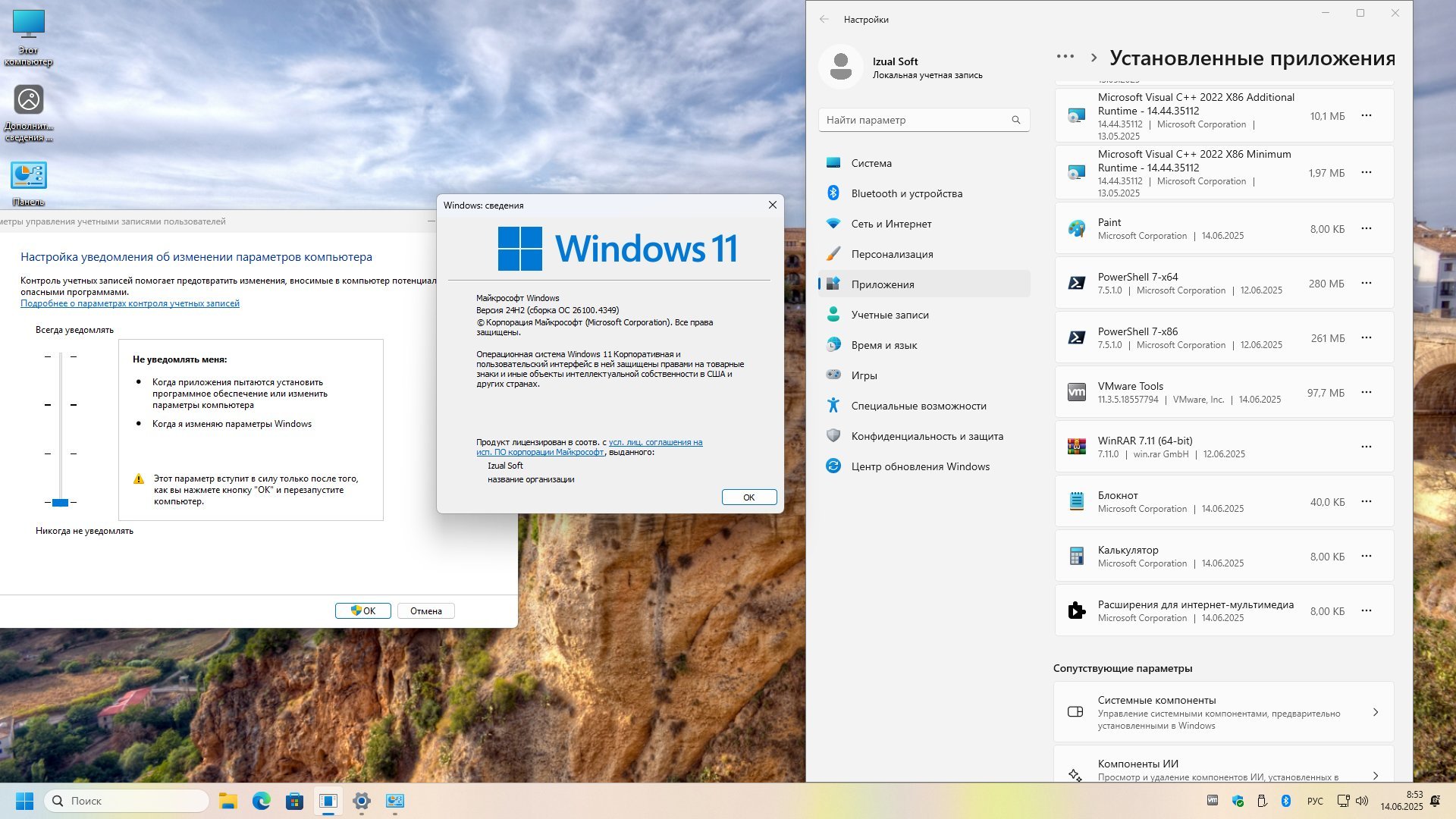Screen dimensions: 1456x819
Task: Click the Компоненты ИИ sparkle icon
Action: click(1075, 774)
